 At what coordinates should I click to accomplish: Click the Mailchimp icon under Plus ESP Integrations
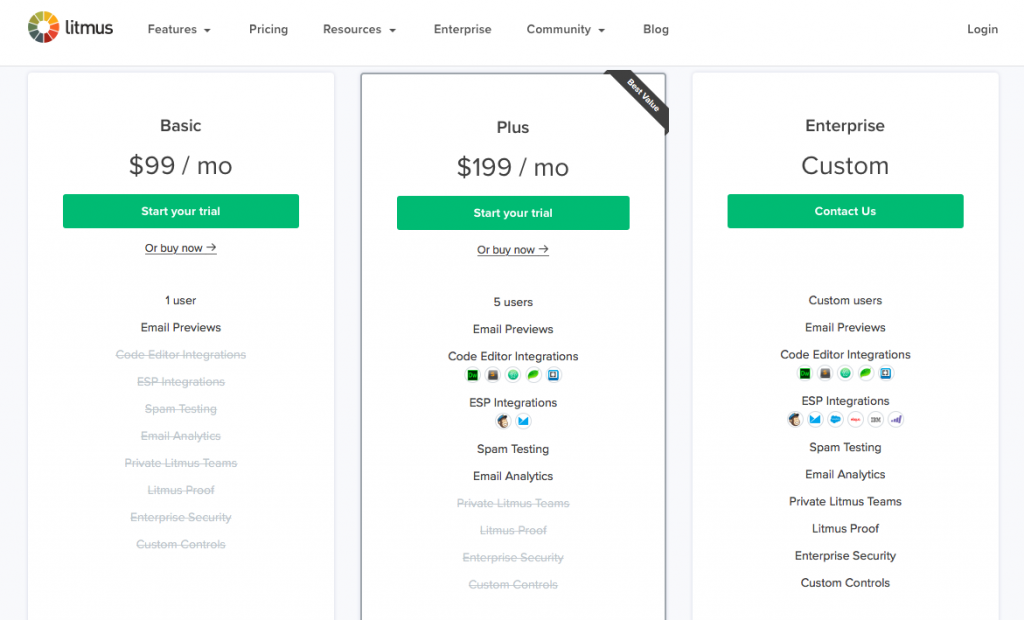click(503, 421)
